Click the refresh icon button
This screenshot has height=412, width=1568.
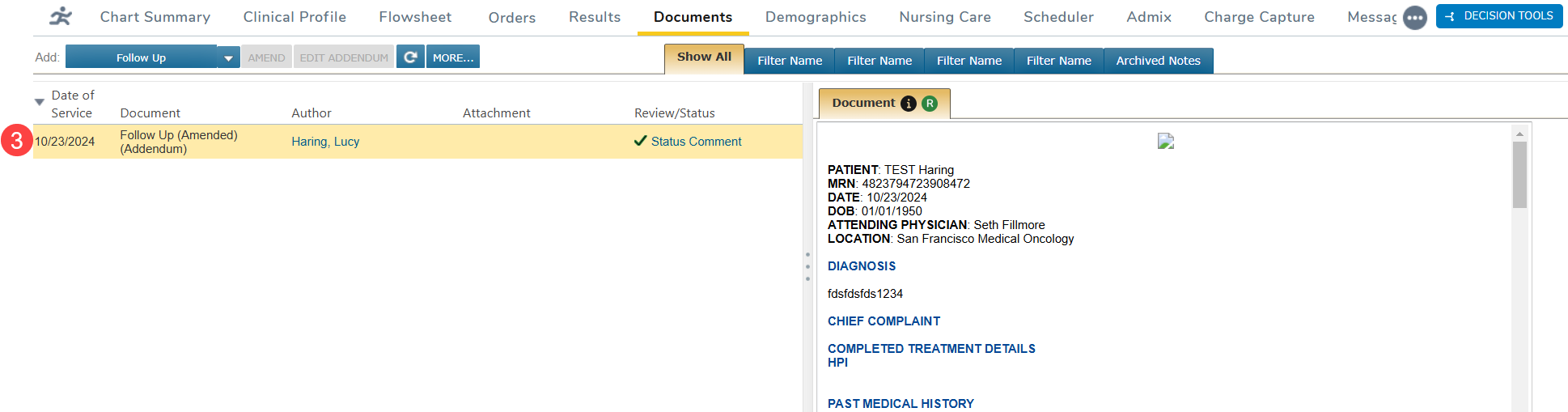pyautogui.click(x=410, y=57)
